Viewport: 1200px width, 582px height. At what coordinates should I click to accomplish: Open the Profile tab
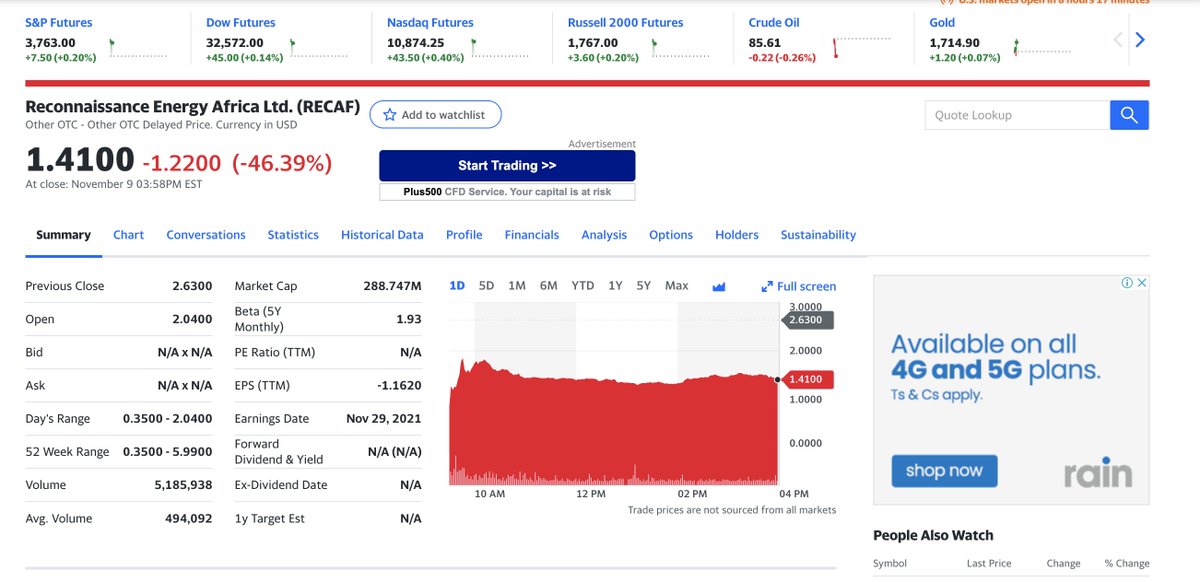(x=464, y=235)
